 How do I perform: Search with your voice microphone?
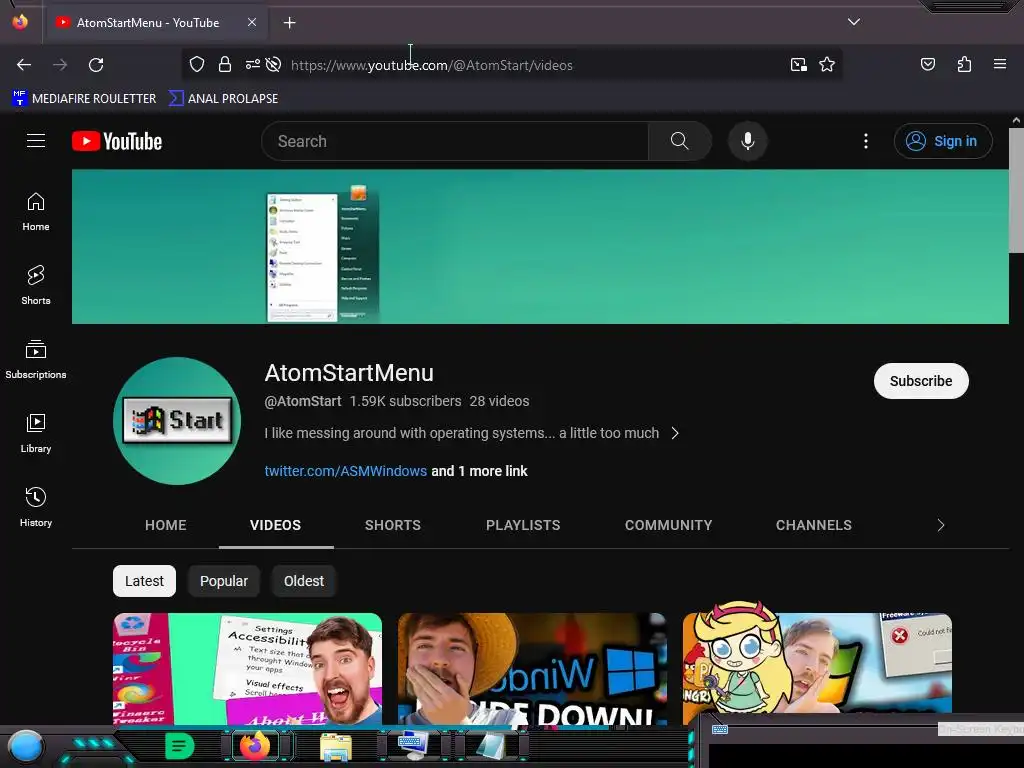click(x=748, y=141)
